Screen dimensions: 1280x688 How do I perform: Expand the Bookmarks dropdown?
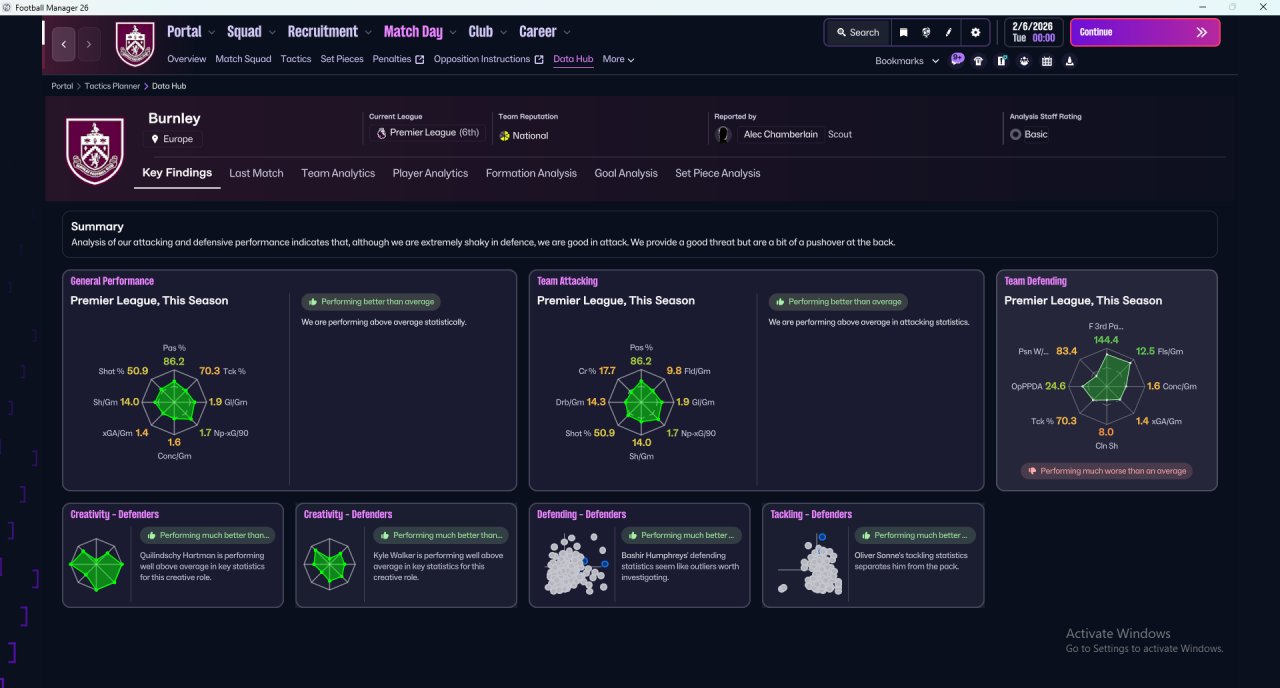(x=907, y=61)
